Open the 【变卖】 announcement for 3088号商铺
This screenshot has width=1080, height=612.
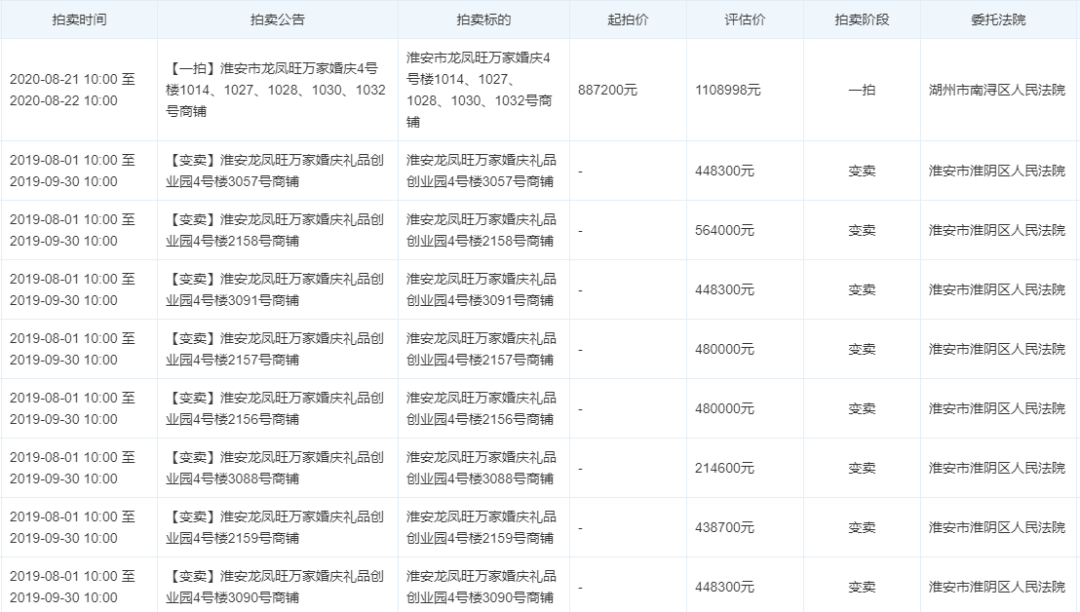point(274,468)
